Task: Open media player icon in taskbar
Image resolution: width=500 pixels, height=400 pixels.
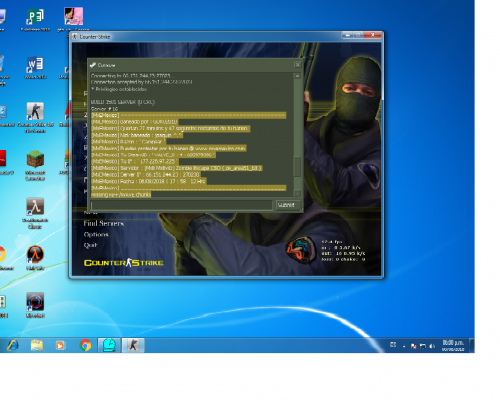Action: click(x=60, y=345)
